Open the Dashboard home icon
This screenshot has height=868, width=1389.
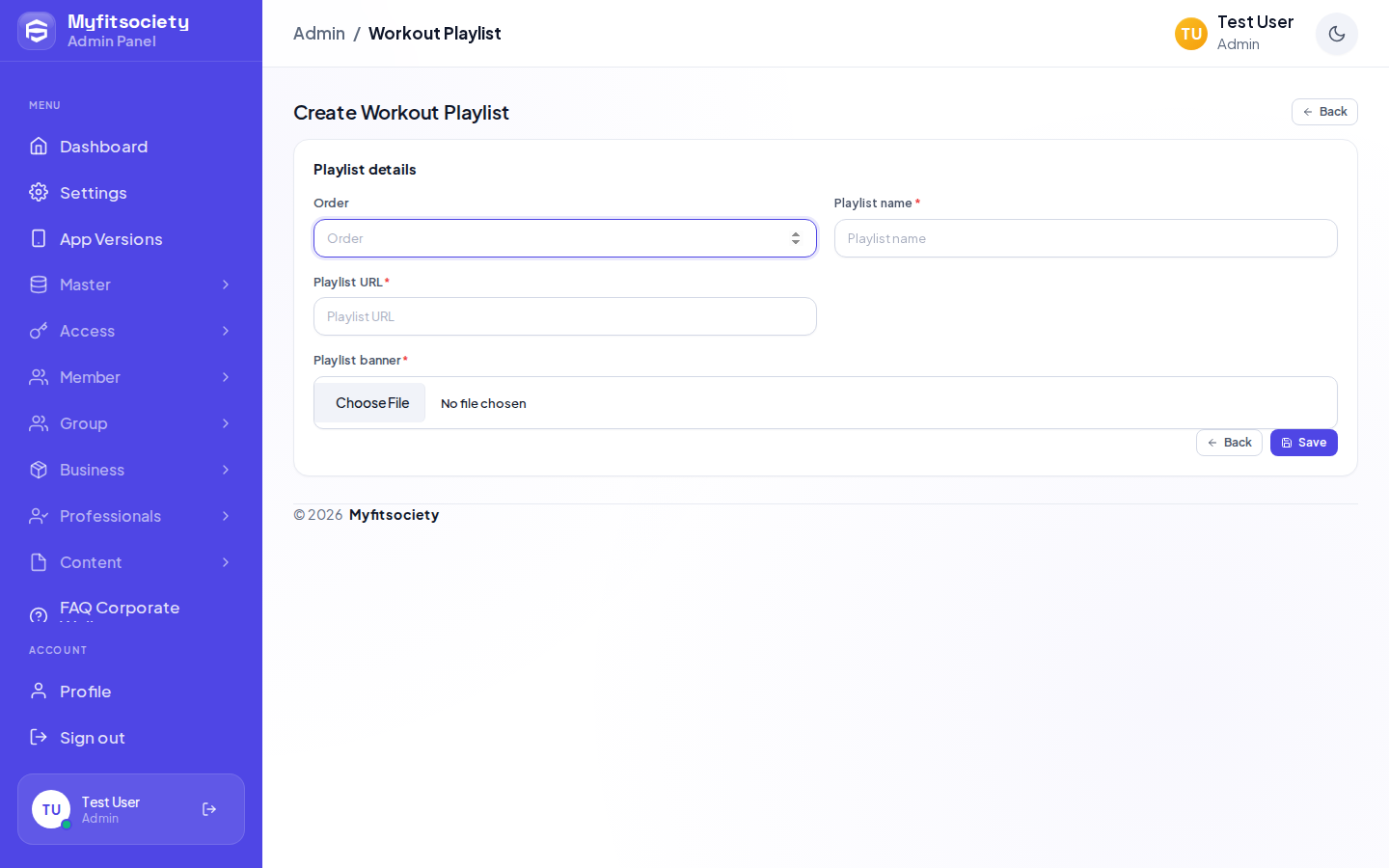39,146
